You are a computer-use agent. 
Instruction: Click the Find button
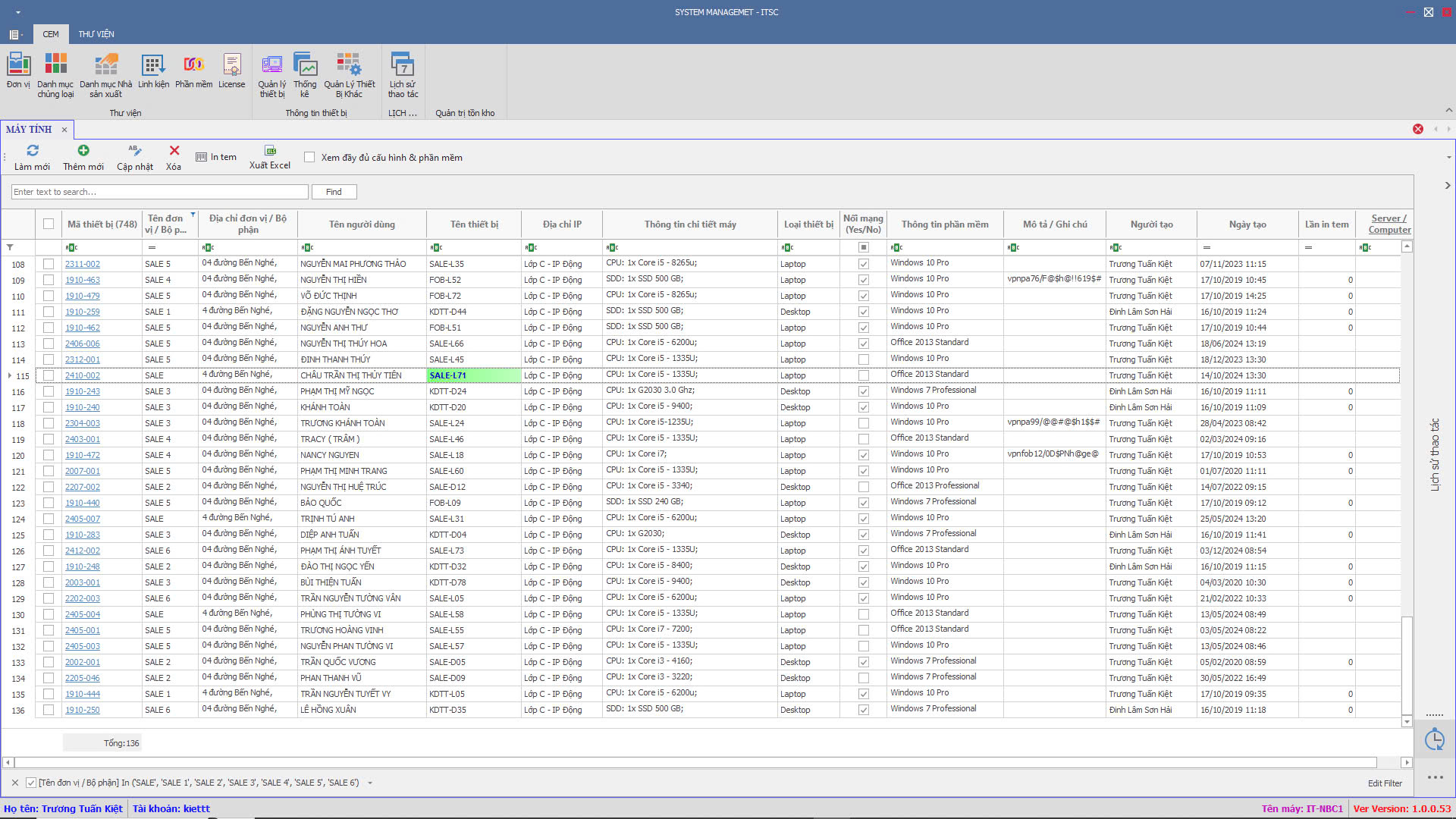point(334,192)
